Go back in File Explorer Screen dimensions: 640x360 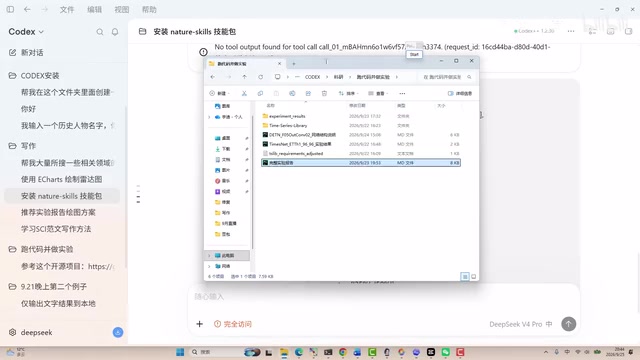(x=213, y=77)
